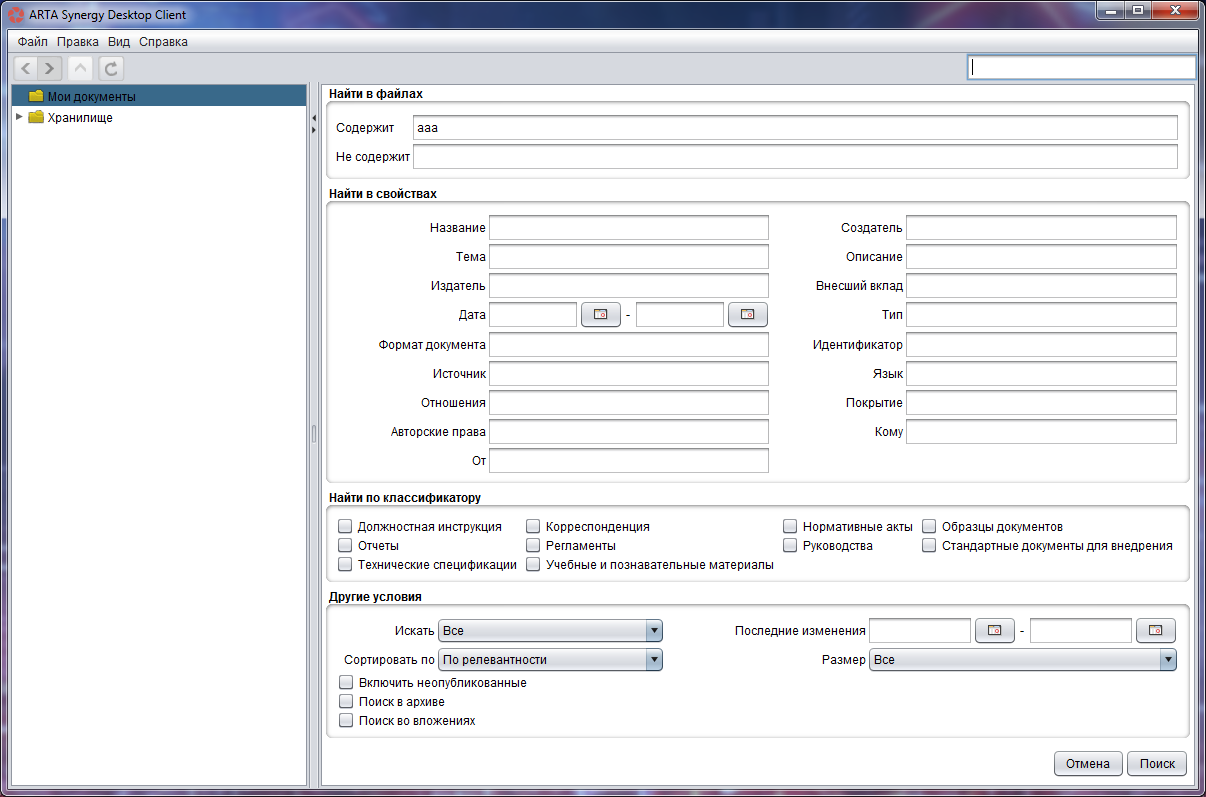Viewport: 1206px width, 797px height.
Task: Open the Искать dropdown
Action: [x=551, y=631]
